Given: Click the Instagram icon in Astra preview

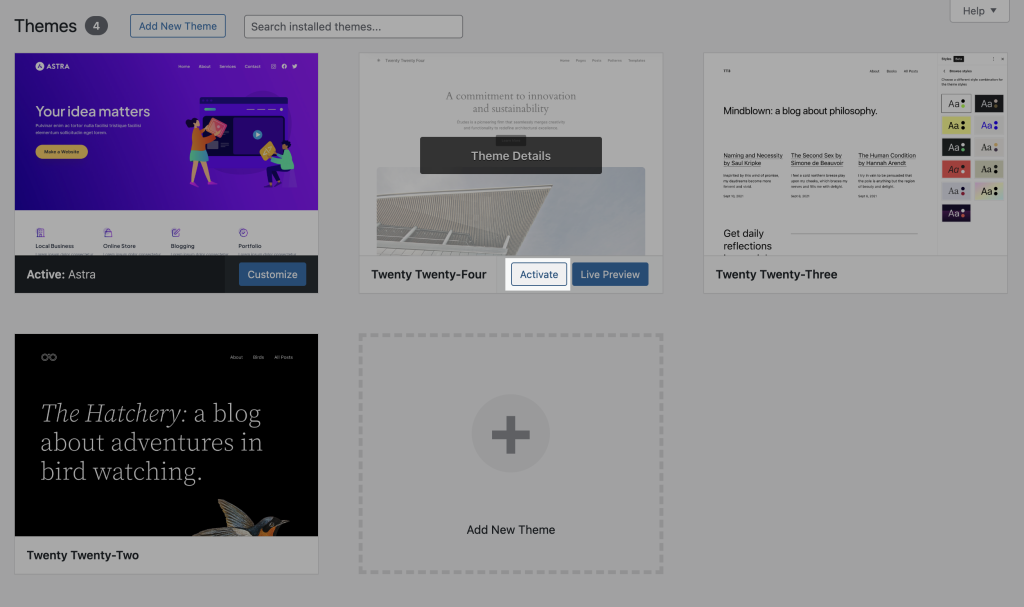Looking at the screenshot, I should pyautogui.click(x=272, y=67).
